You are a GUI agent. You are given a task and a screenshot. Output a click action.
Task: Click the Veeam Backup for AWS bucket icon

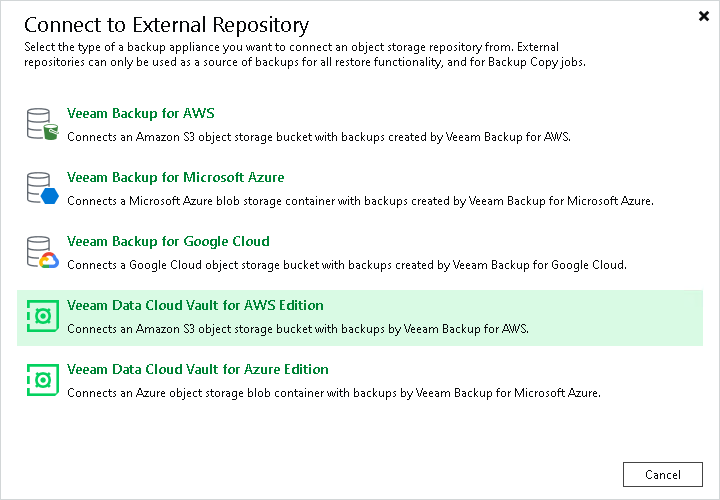pos(42,124)
